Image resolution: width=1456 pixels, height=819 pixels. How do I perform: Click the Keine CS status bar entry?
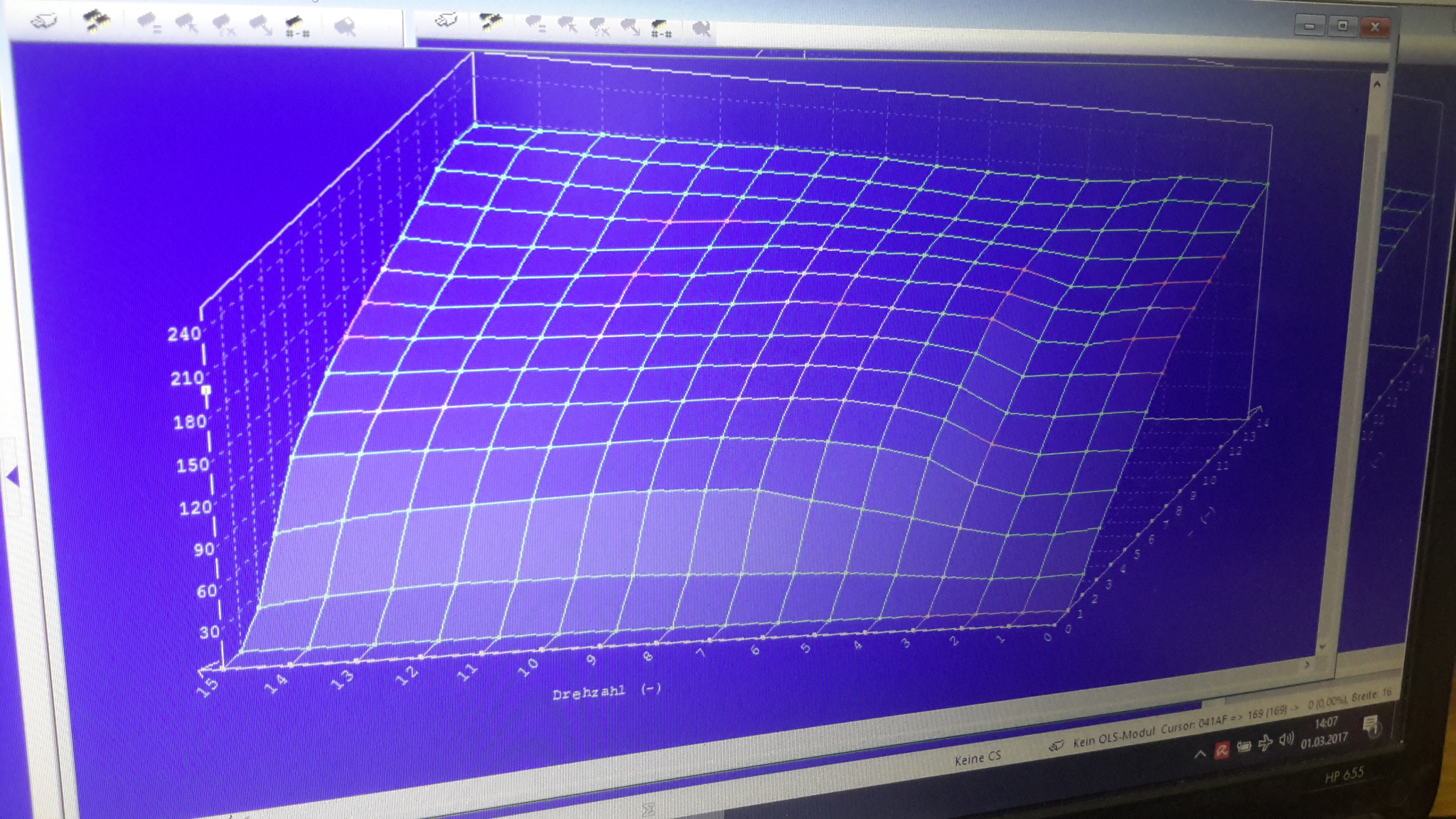[x=978, y=759]
